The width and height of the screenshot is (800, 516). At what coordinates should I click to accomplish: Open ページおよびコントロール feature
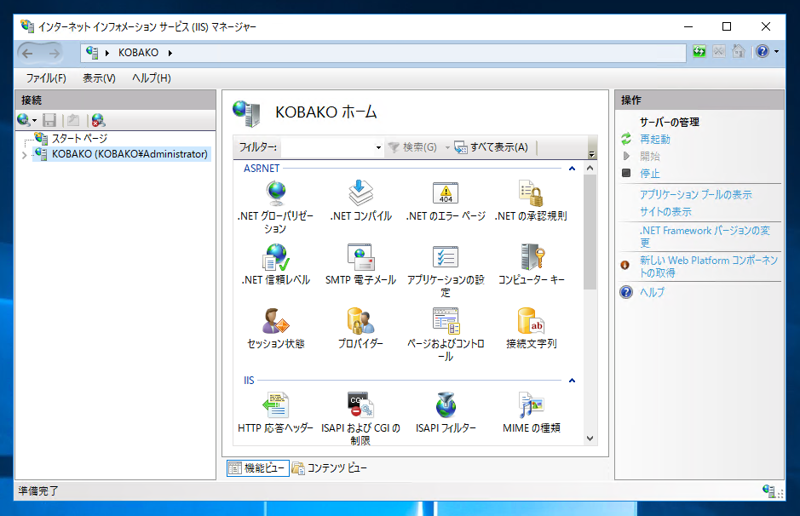pyautogui.click(x=445, y=334)
